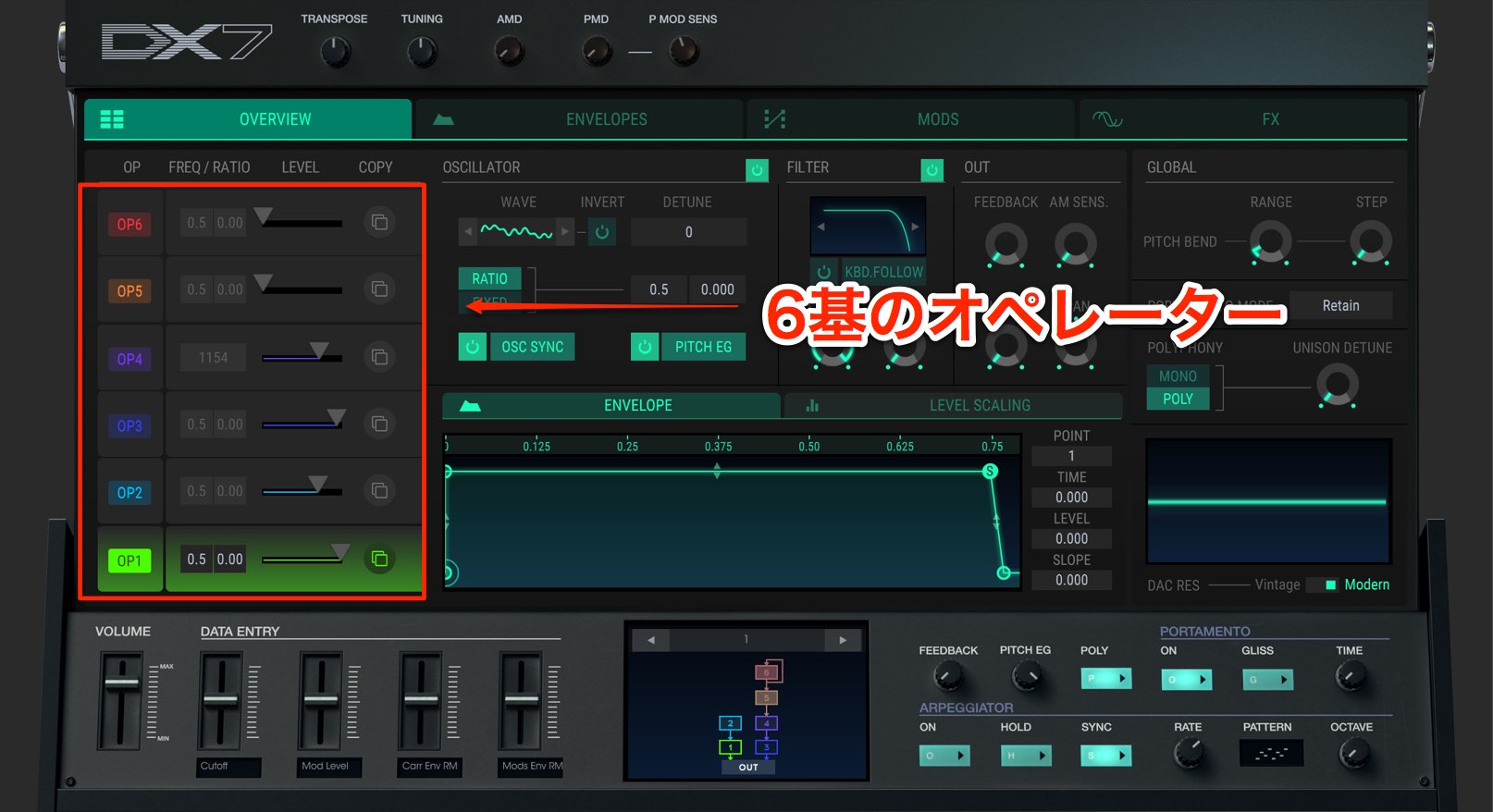Click the UNISON DETUNE knob

[x=1338, y=384]
